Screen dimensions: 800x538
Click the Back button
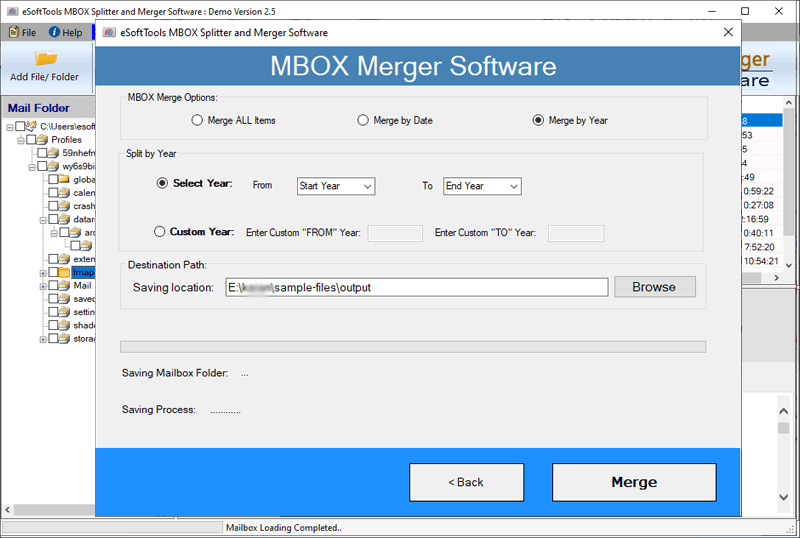tap(466, 482)
